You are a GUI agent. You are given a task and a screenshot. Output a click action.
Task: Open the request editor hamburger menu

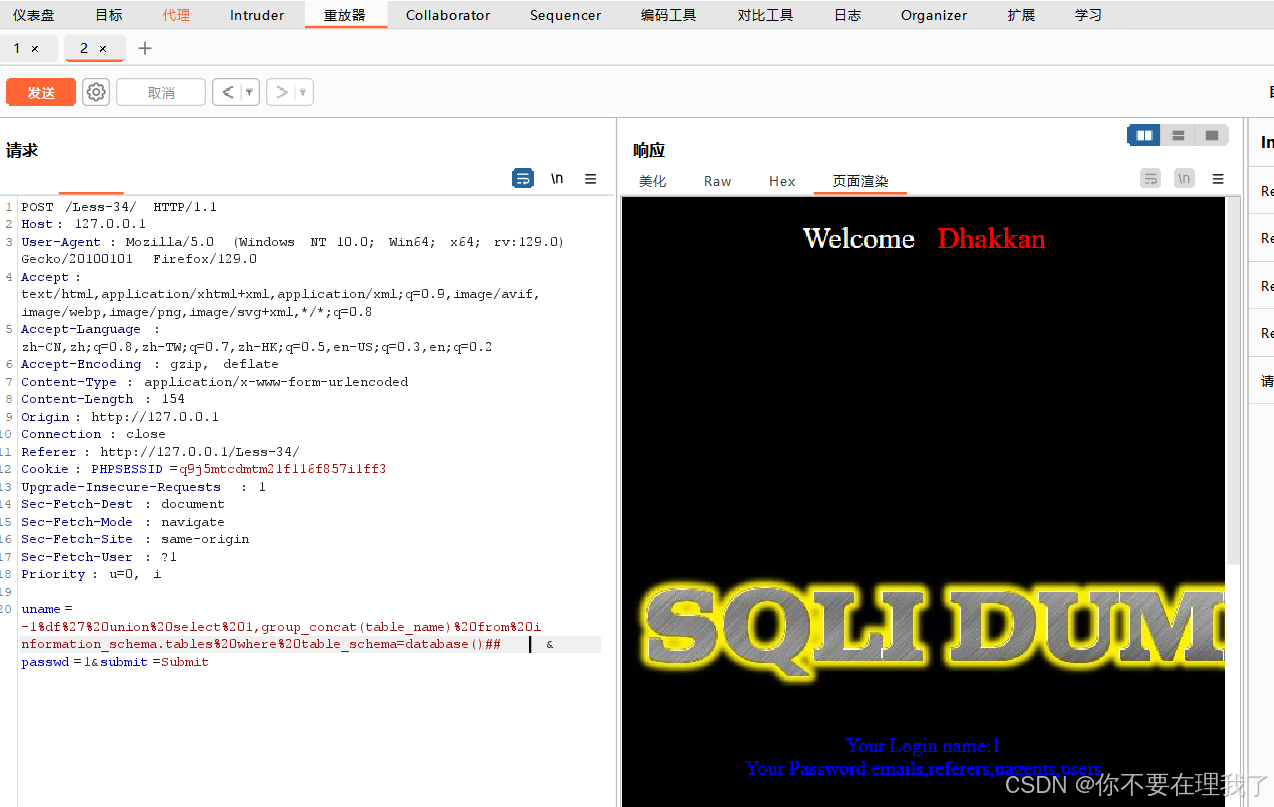click(x=591, y=178)
